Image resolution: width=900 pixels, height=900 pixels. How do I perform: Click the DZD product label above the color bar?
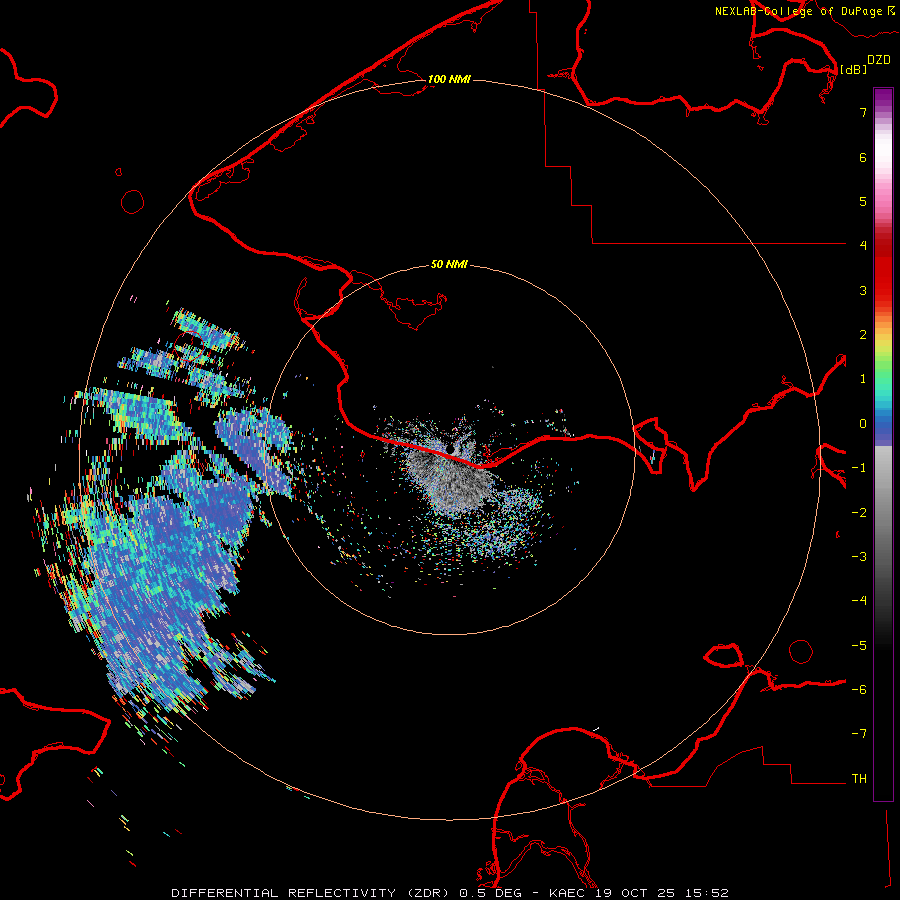point(879,60)
